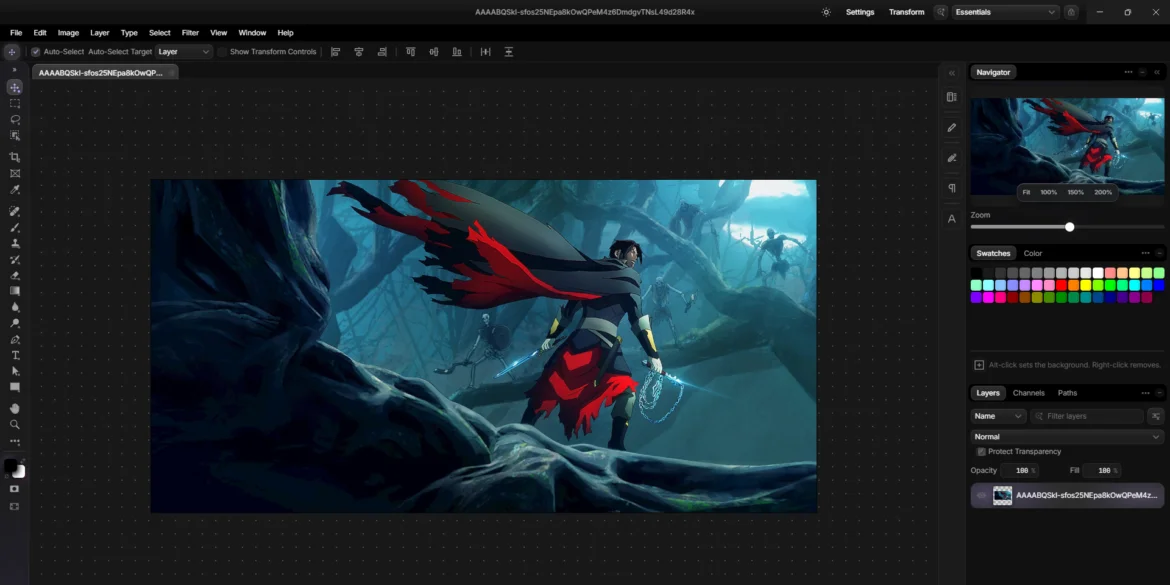Open the Properties panel icon in side strip
The height and width of the screenshot is (585, 1170).
tap(951, 96)
